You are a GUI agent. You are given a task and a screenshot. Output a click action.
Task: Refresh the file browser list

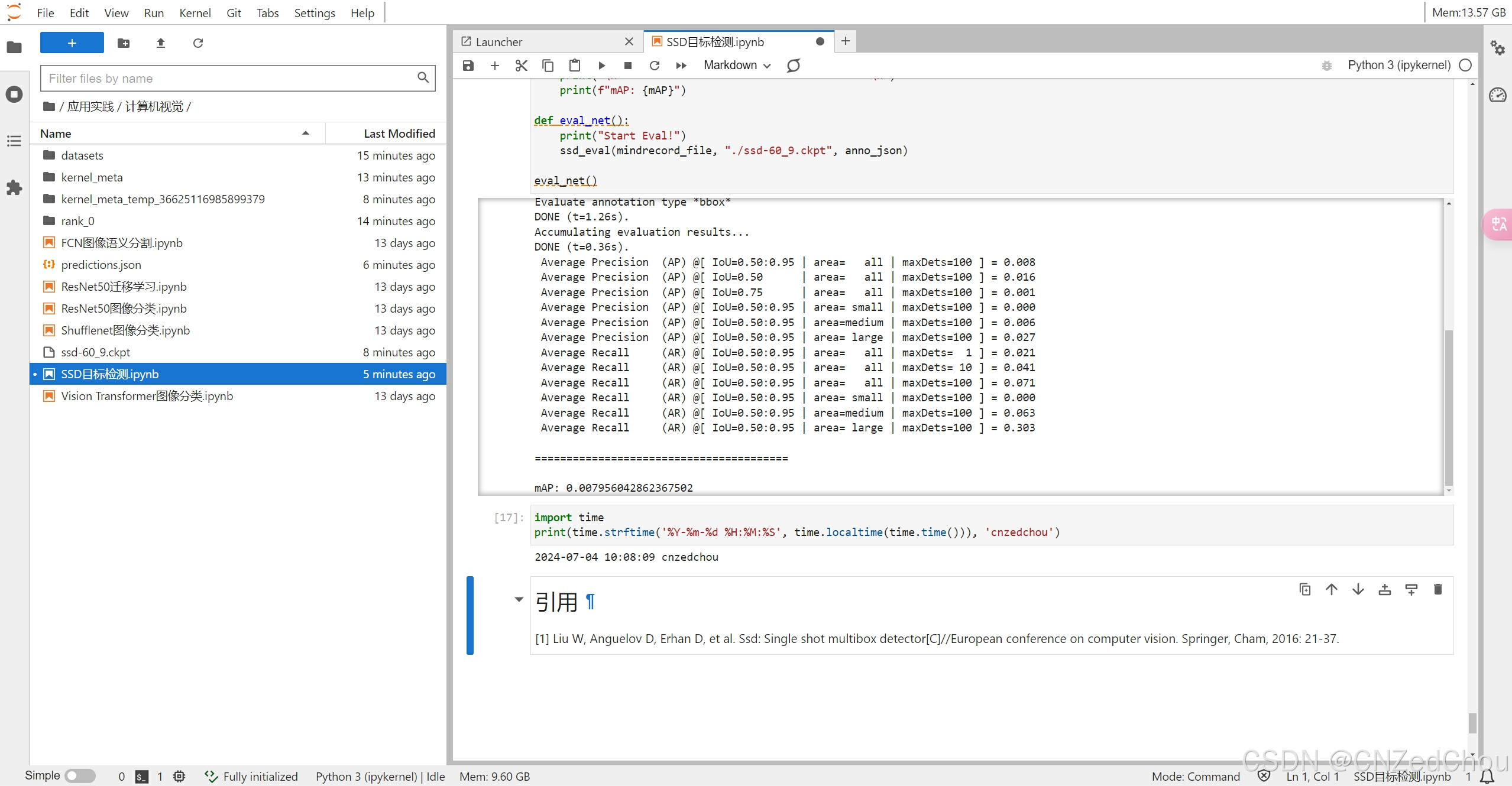pyautogui.click(x=198, y=43)
